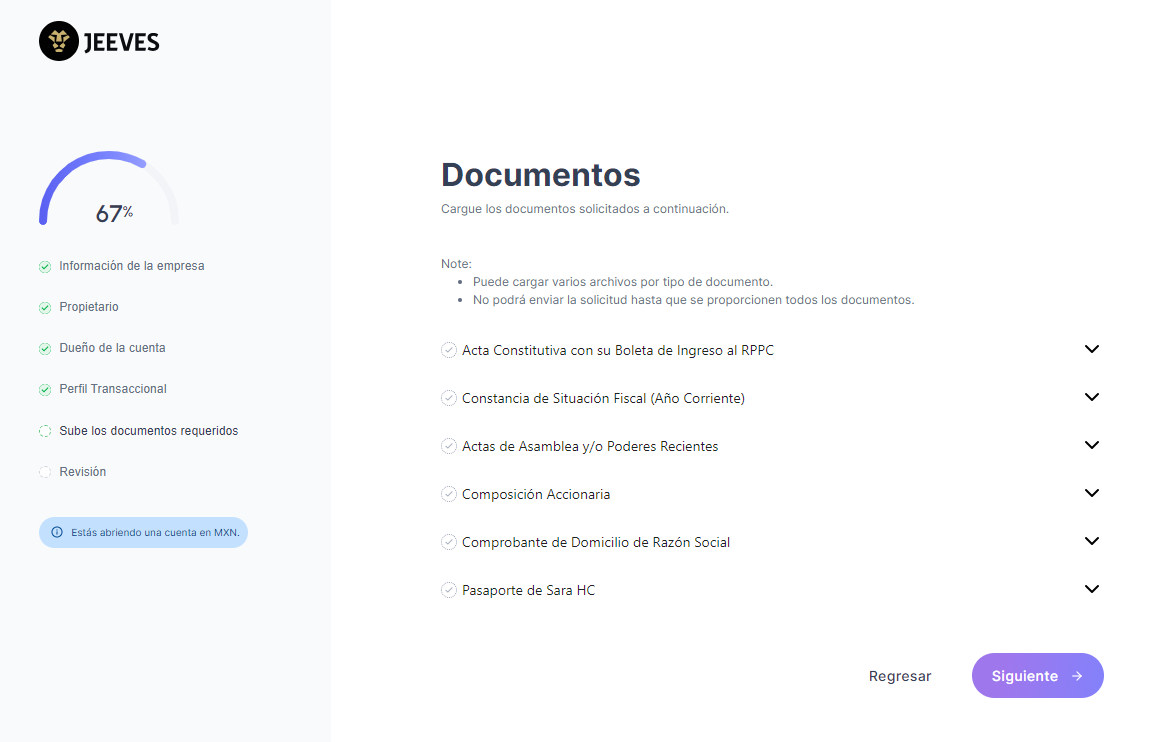This screenshot has height=742, width=1158.
Task: Expand the Composición Accionaria section chevron
Action: click(1092, 493)
